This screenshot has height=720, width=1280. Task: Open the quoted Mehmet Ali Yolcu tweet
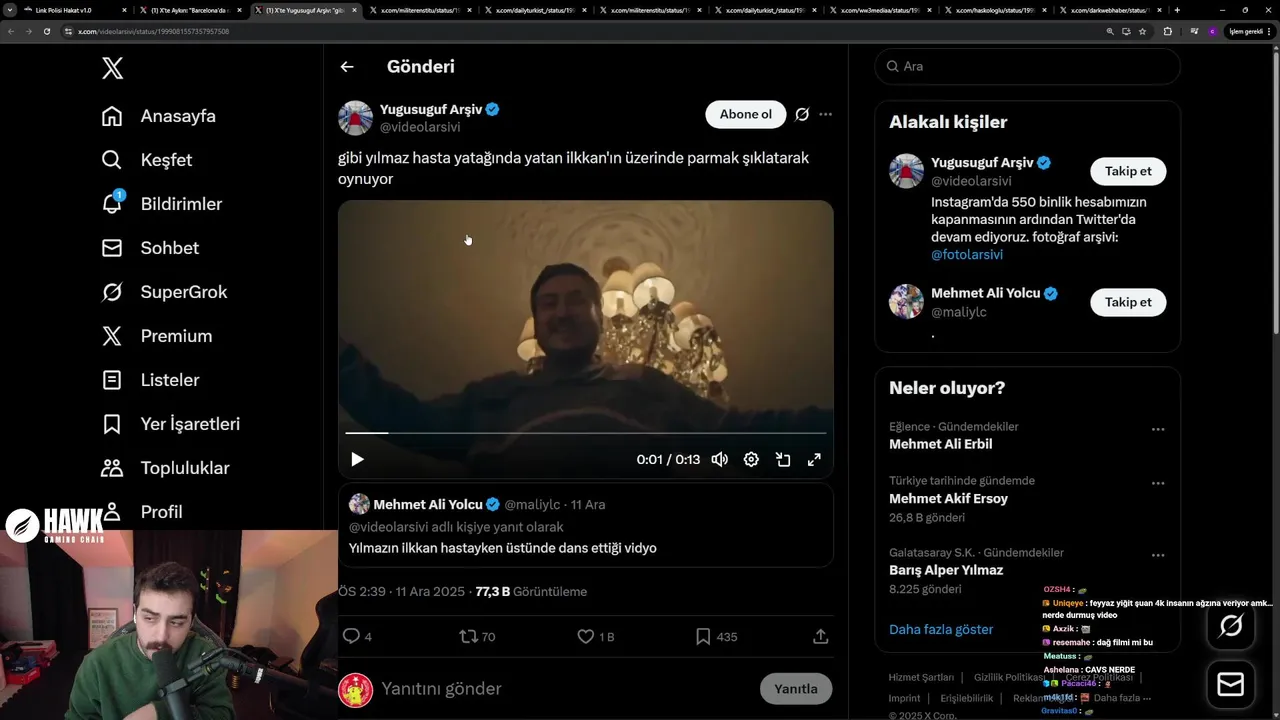pyautogui.click(x=586, y=526)
